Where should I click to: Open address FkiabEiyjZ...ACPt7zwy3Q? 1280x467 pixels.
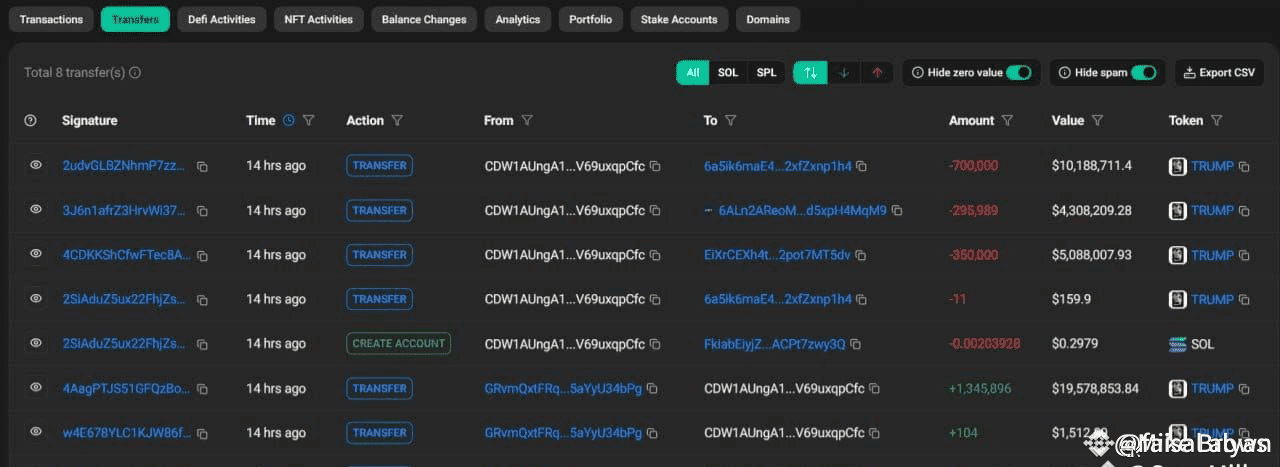774,343
